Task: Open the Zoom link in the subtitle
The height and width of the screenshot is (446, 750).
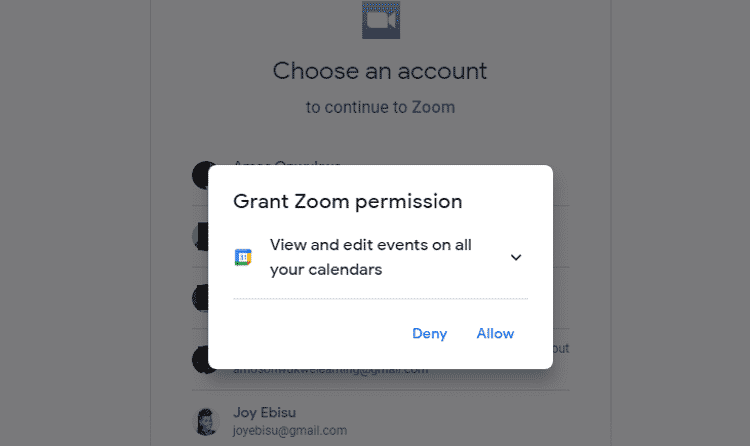Action: 432,107
